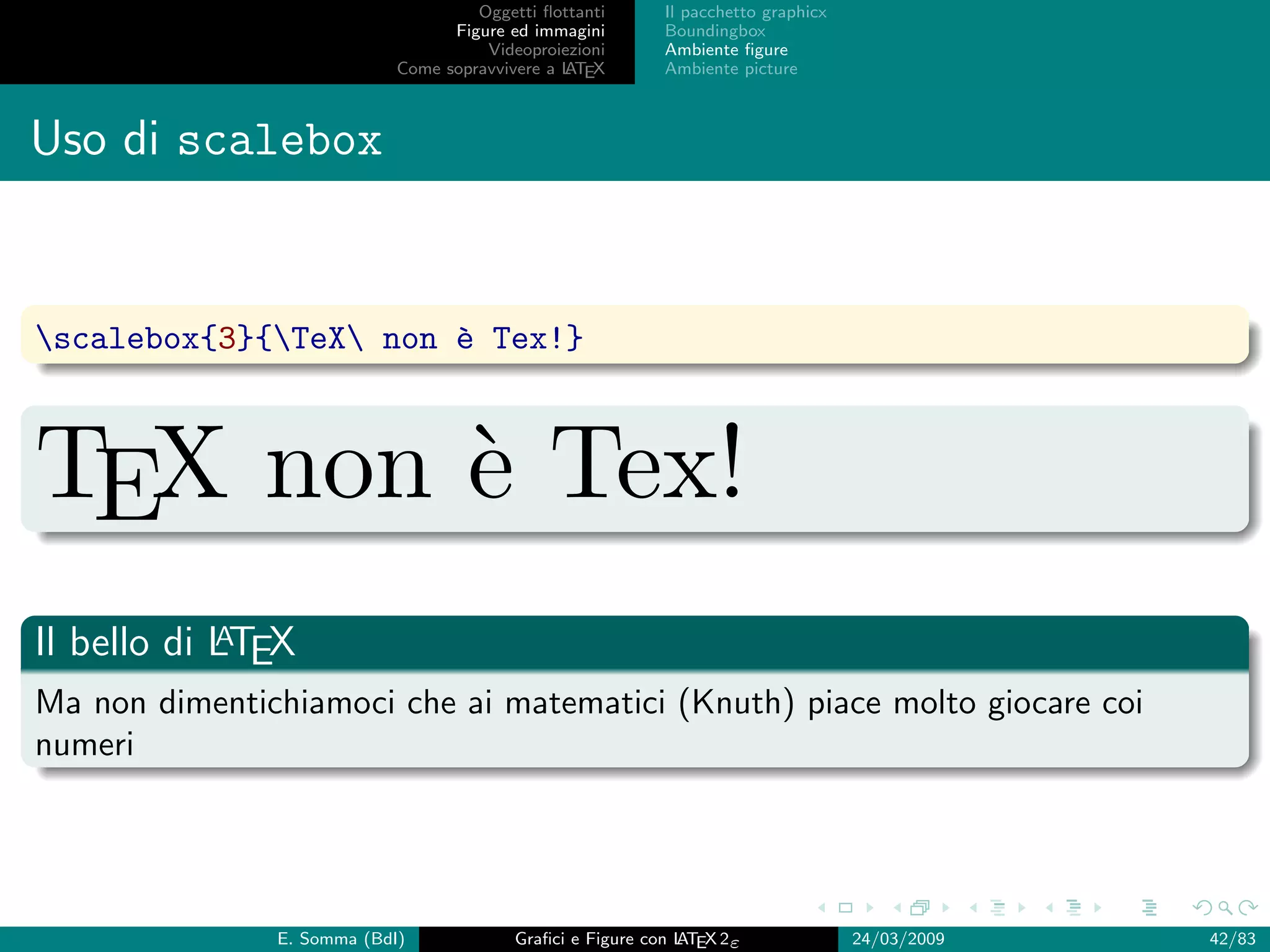
Task: Go to the Boundingbox subsection
Action: tap(715, 31)
